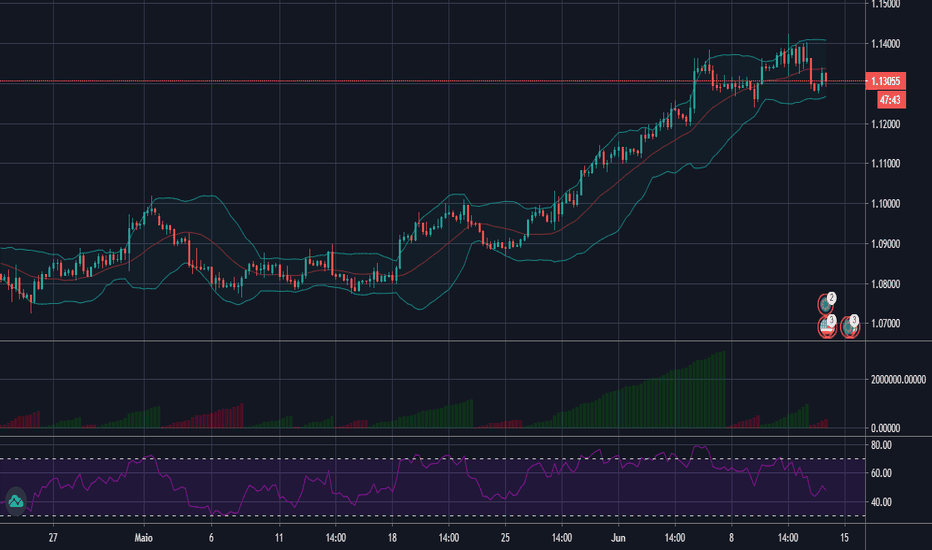932x550 pixels.
Task: Click the 27 date label on time axis
Action: coord(53,538)
